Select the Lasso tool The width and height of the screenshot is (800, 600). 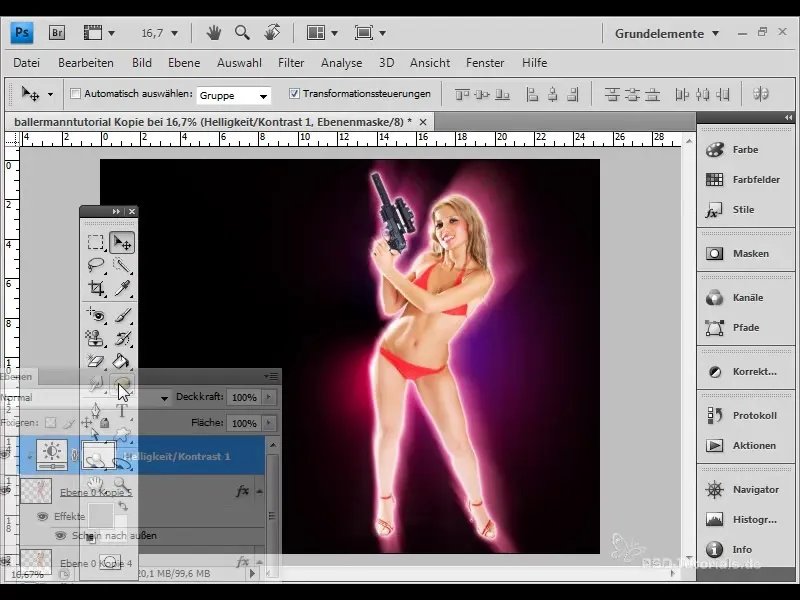click(95, 265)
